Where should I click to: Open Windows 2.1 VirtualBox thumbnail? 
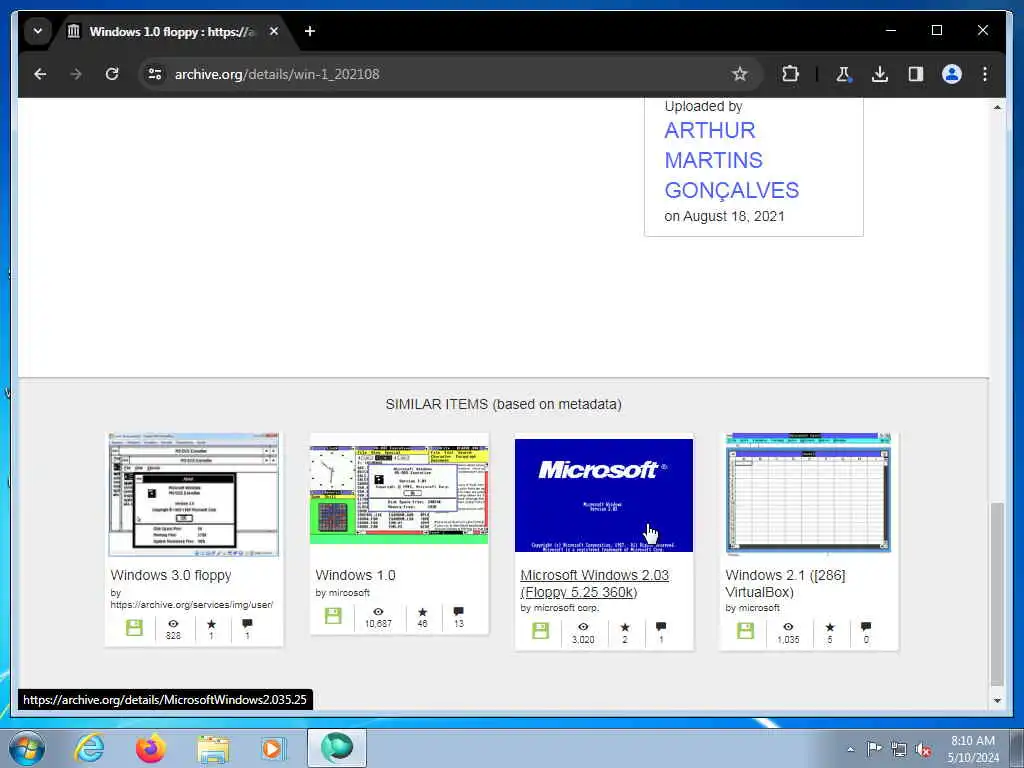(808, 493)
